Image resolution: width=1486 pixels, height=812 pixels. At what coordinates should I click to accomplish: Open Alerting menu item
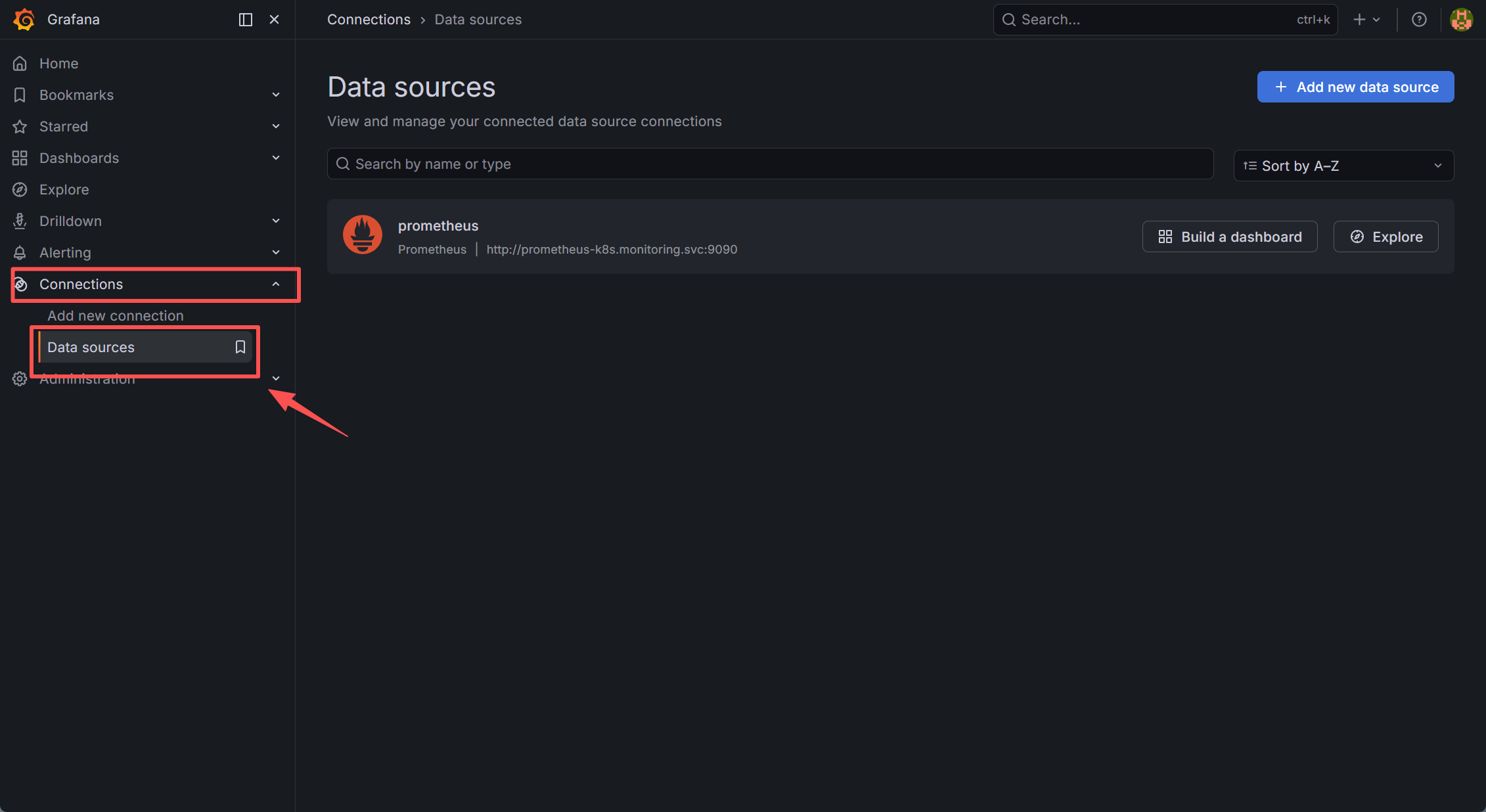[x=65, y=253]
